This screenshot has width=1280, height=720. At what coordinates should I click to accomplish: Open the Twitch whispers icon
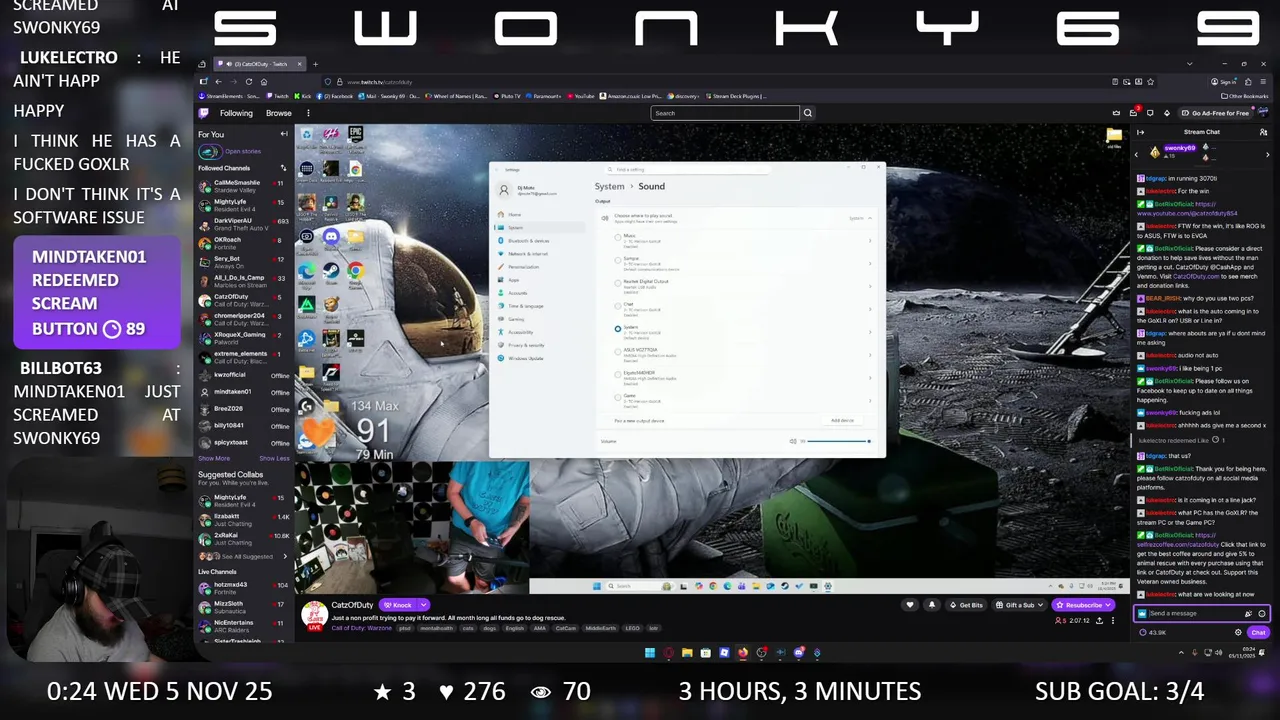coord(1150,113)
